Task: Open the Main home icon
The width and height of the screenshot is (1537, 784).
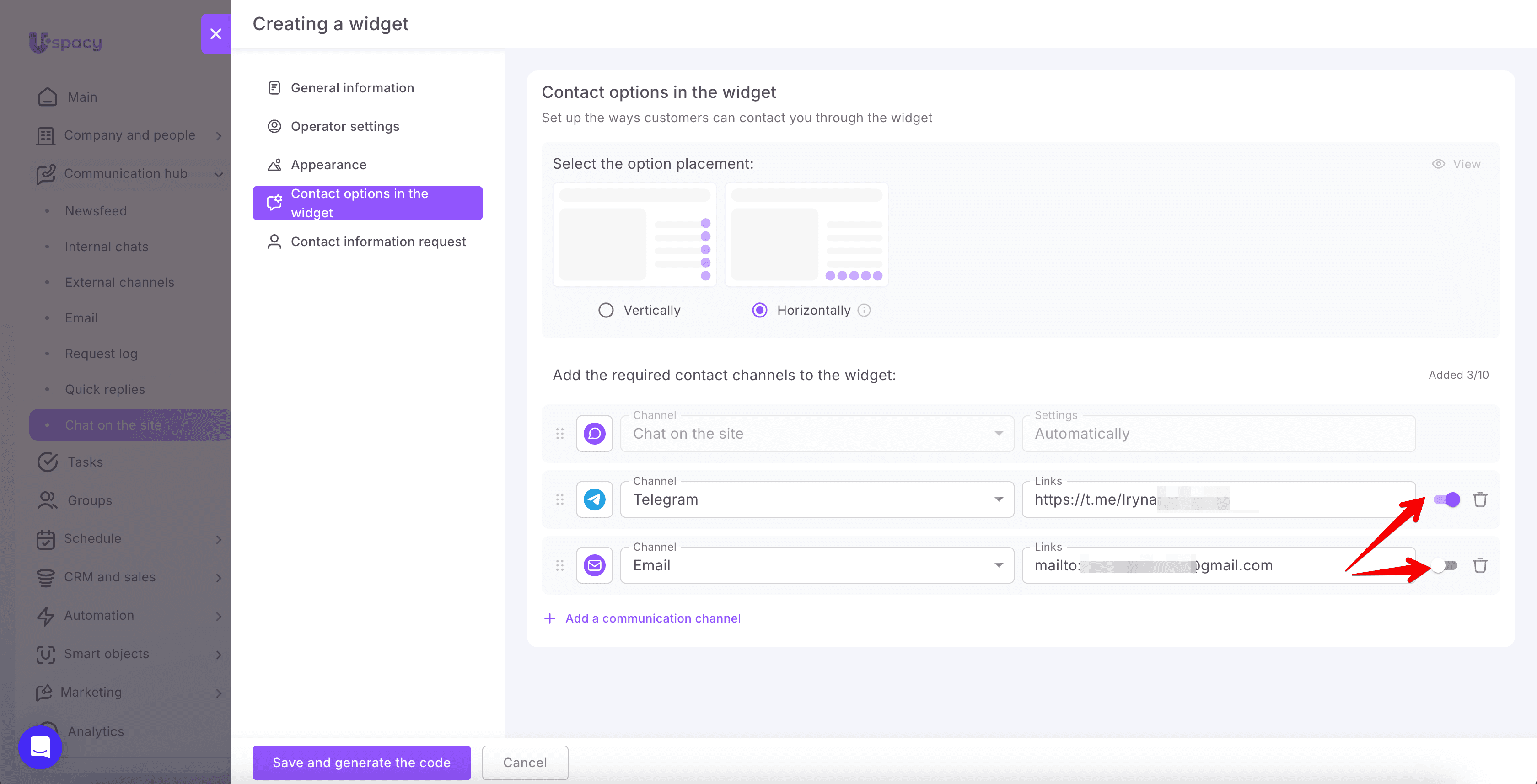Action: 47,97
